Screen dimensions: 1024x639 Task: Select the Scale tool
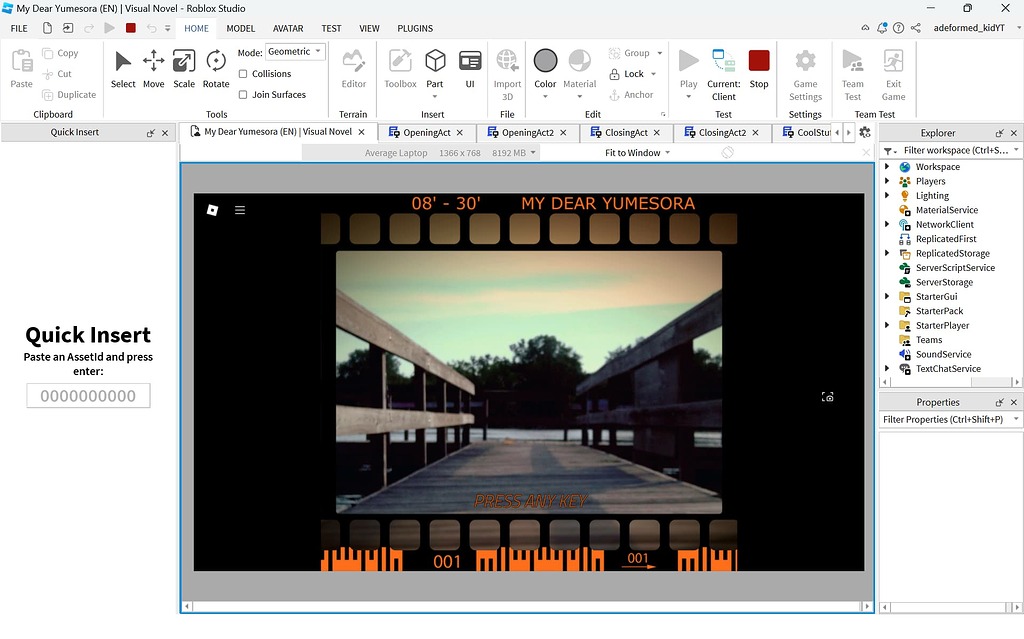pos(184,70)
